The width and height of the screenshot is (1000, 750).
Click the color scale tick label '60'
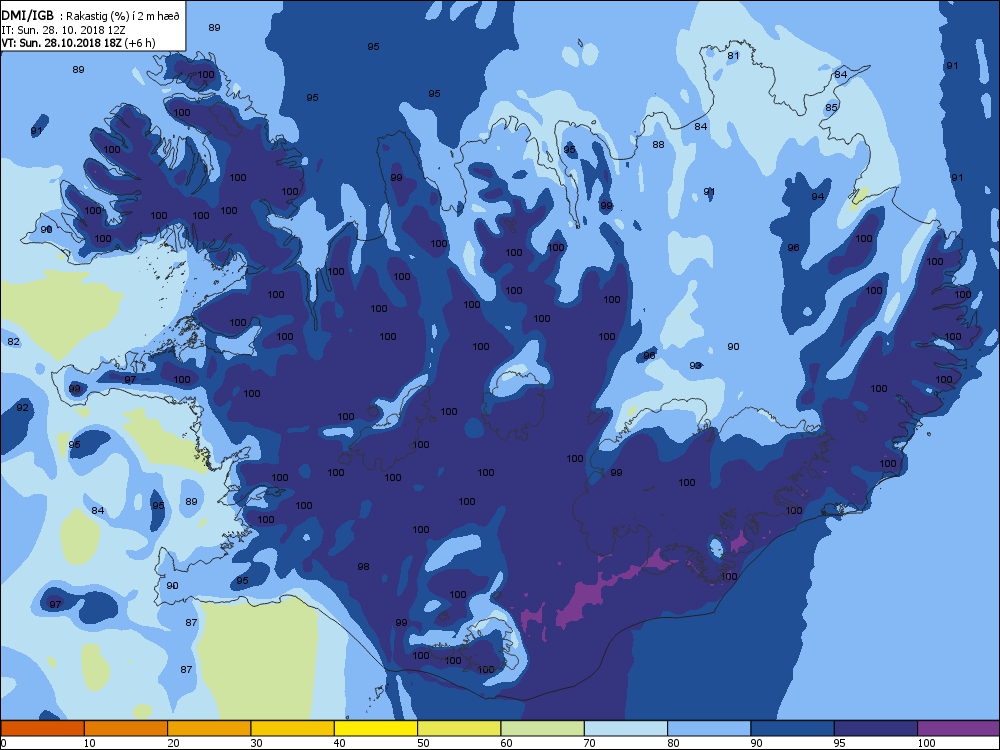click(x=506, y=743)
